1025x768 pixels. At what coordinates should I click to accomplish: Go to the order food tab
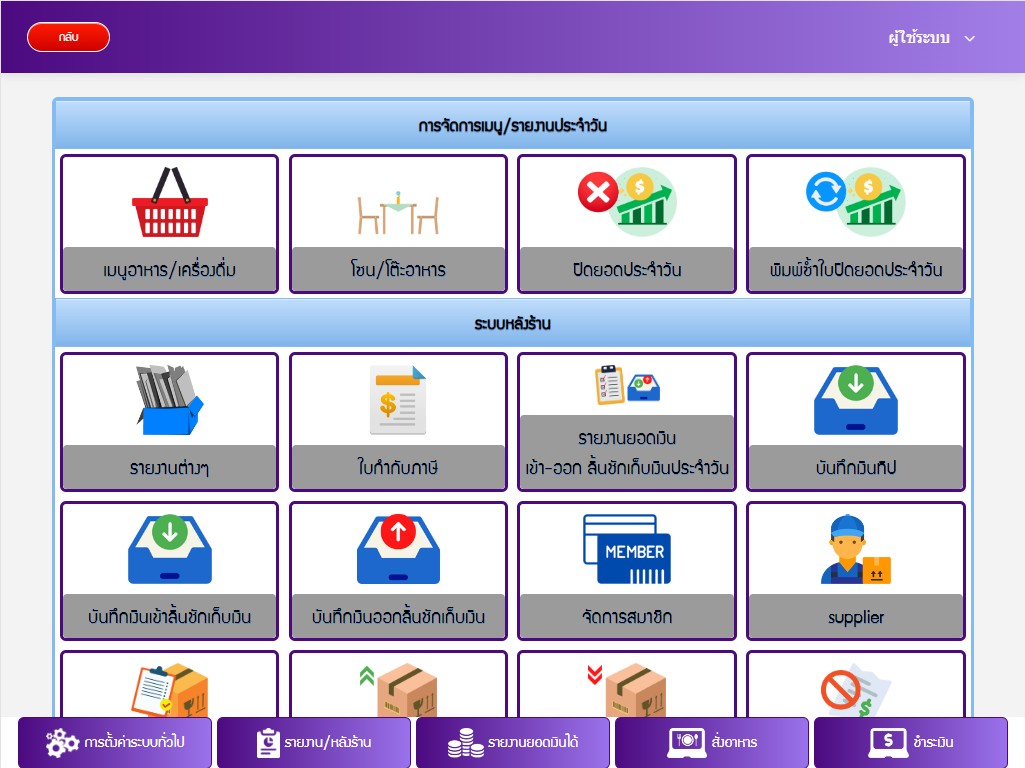click(x=712, y=743)
